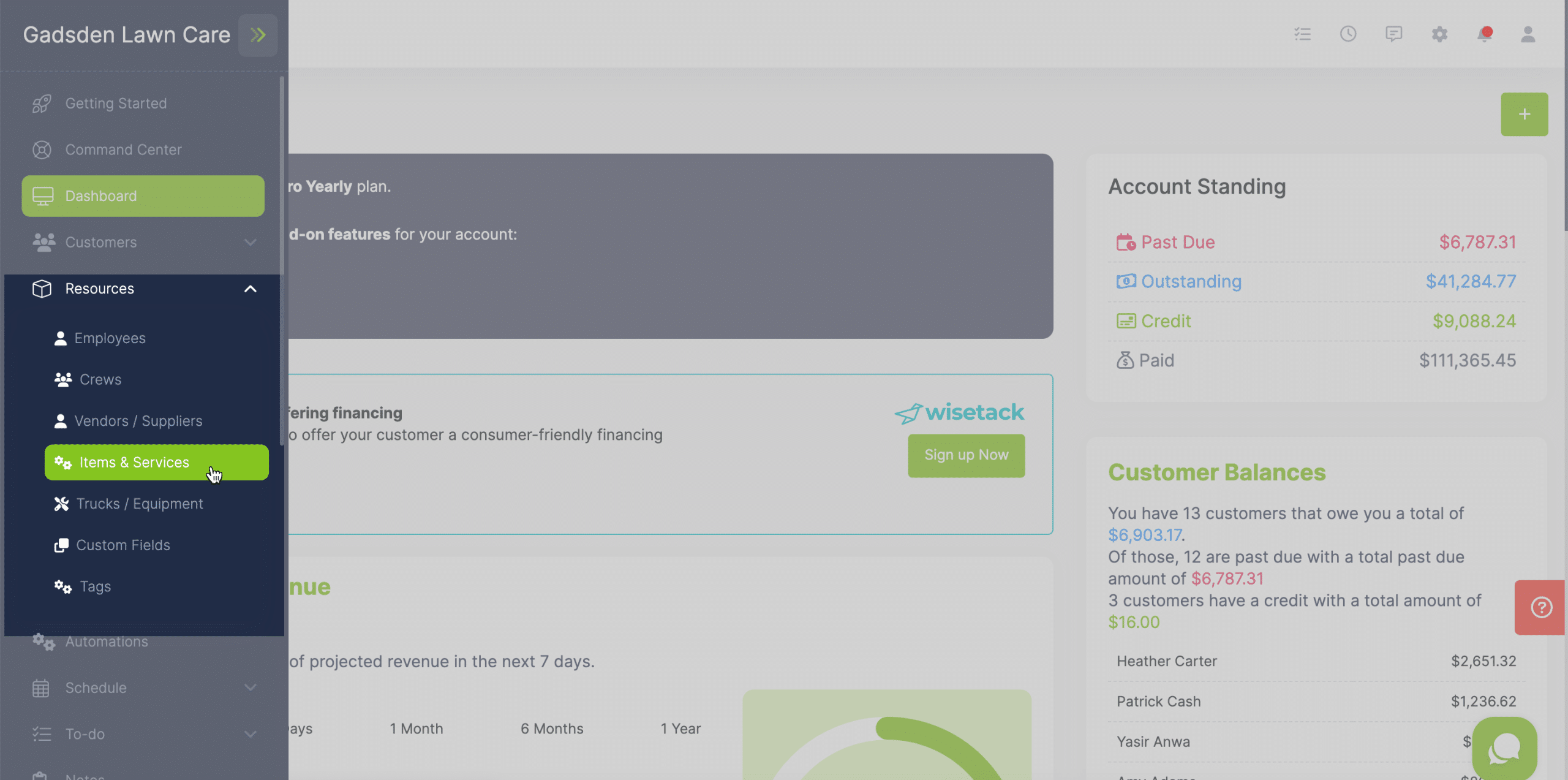Open the Custom Fields menu item

[x=156, y=545]
